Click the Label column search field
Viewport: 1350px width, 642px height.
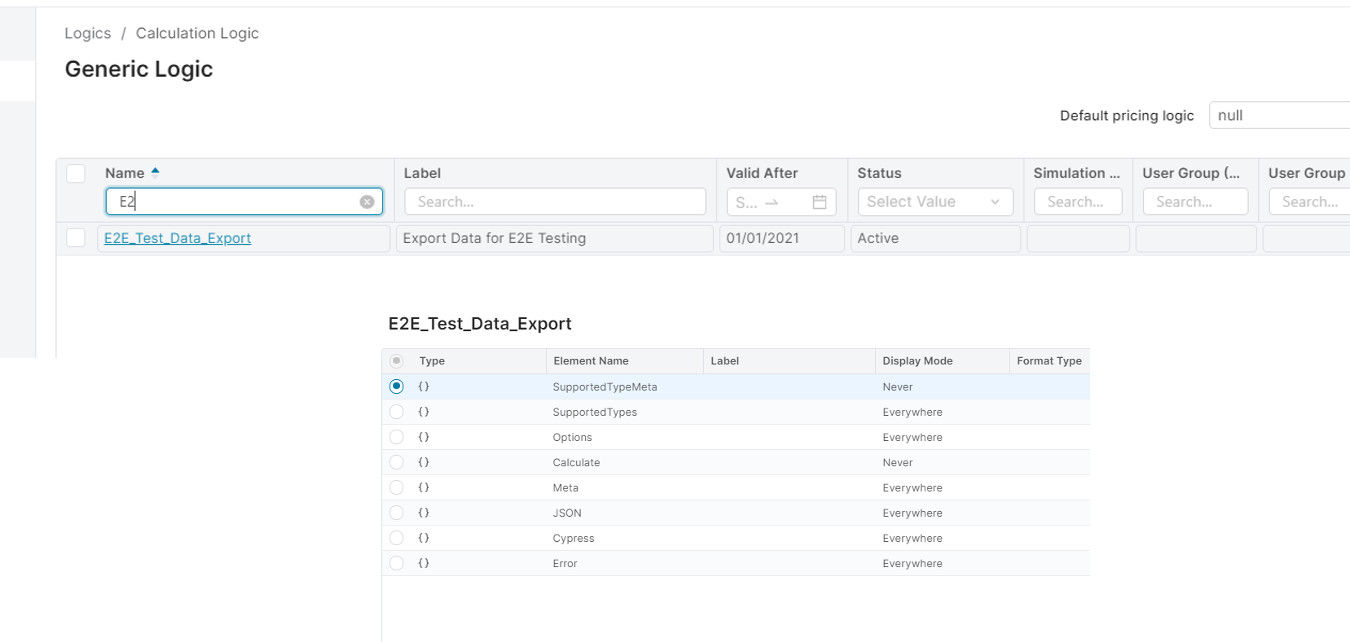pos(555,202)
